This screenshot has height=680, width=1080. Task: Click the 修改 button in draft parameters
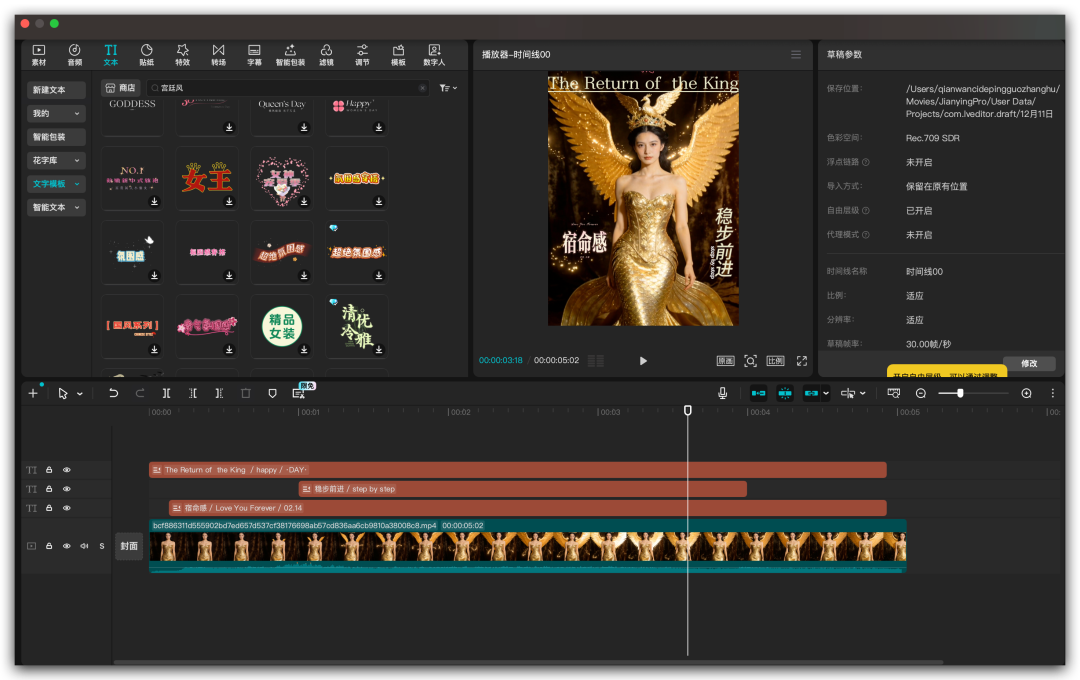pyautogui.click(x=1028, y=364)
